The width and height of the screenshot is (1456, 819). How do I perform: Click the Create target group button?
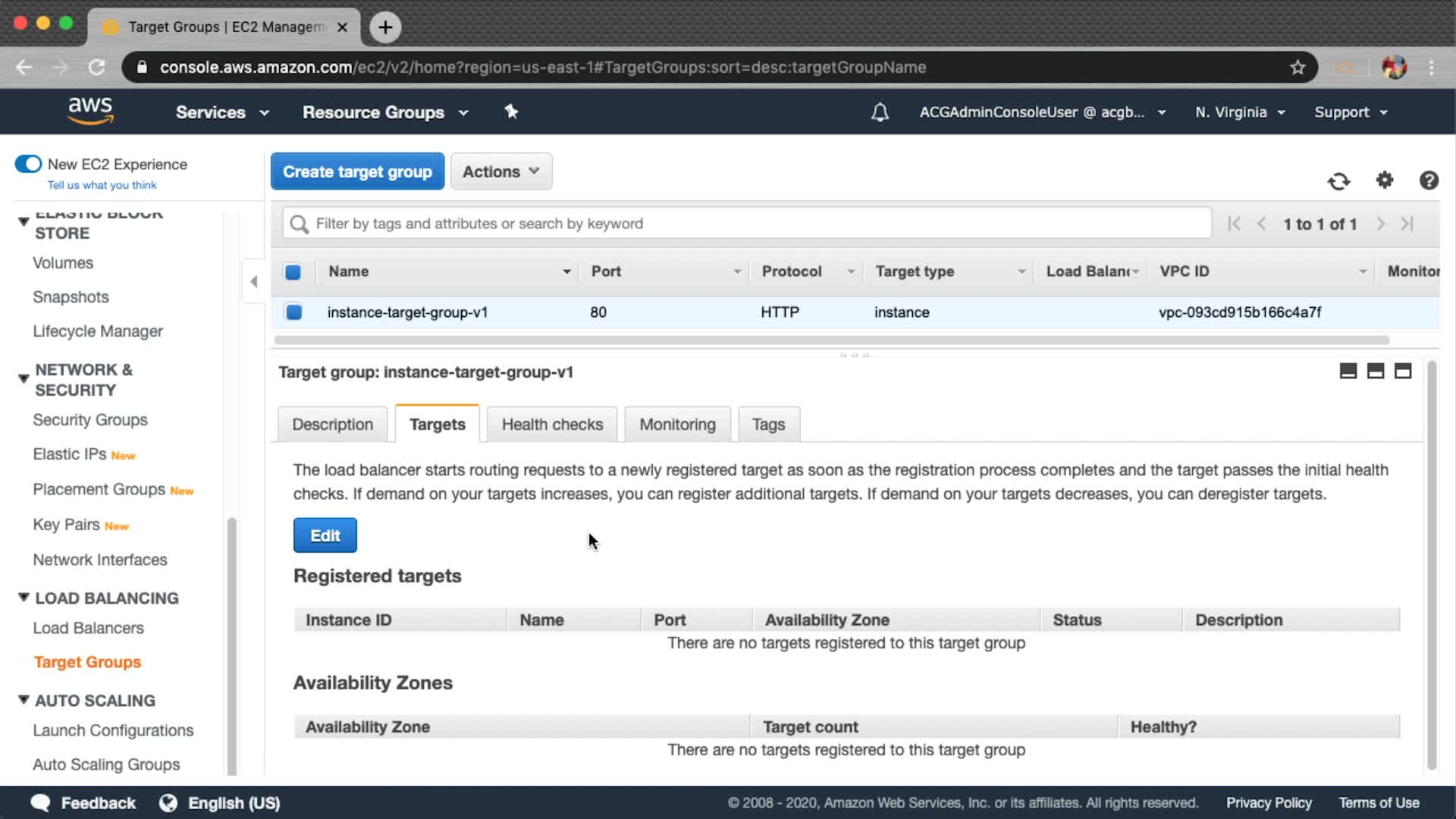click(357, 171)
